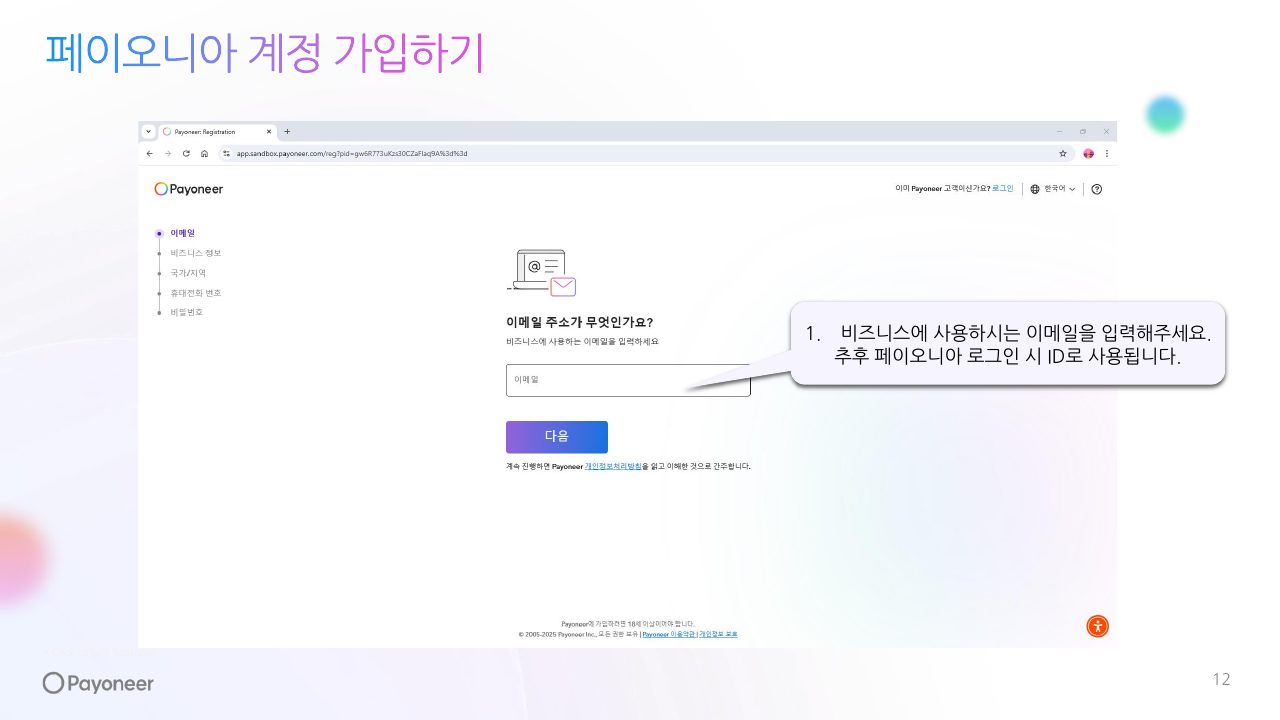
Task: Minimize the browser window
Action: pos(1060,131)
